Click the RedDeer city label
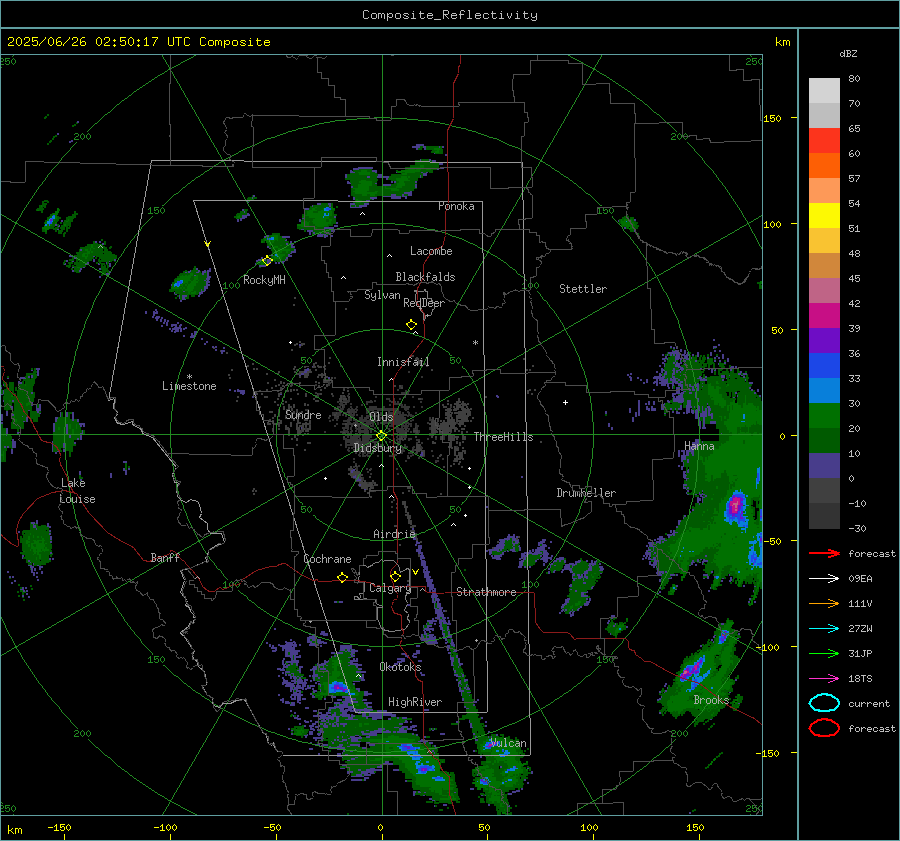900x841 pixels. [x=424, y=303]
